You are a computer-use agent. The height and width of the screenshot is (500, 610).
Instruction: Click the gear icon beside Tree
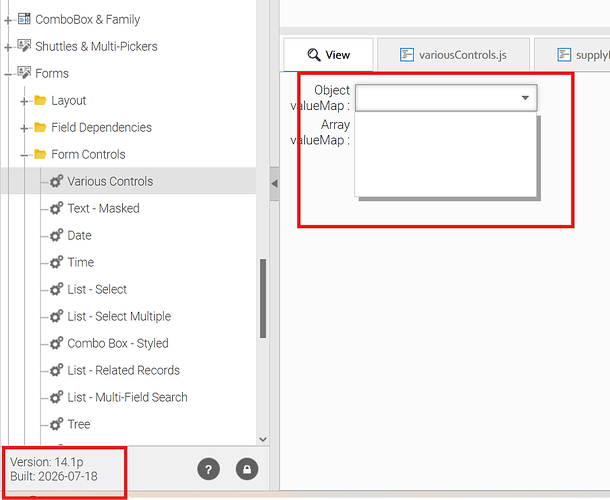click(56, 424)
